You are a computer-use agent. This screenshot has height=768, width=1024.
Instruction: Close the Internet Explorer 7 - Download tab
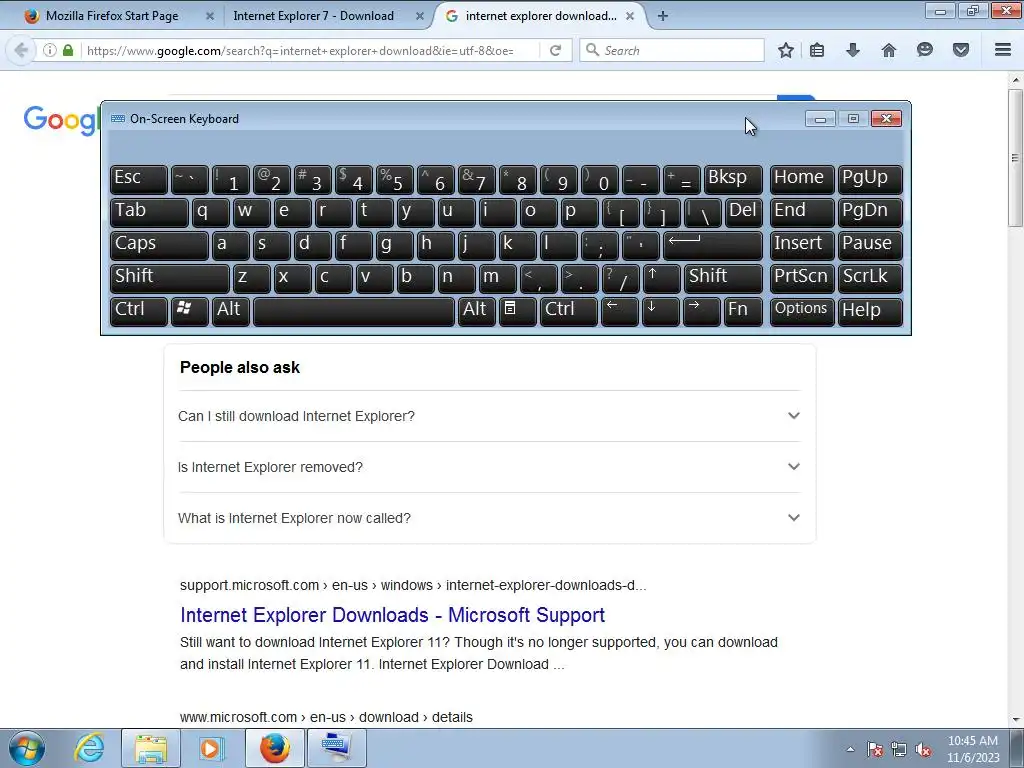[420, 16]
